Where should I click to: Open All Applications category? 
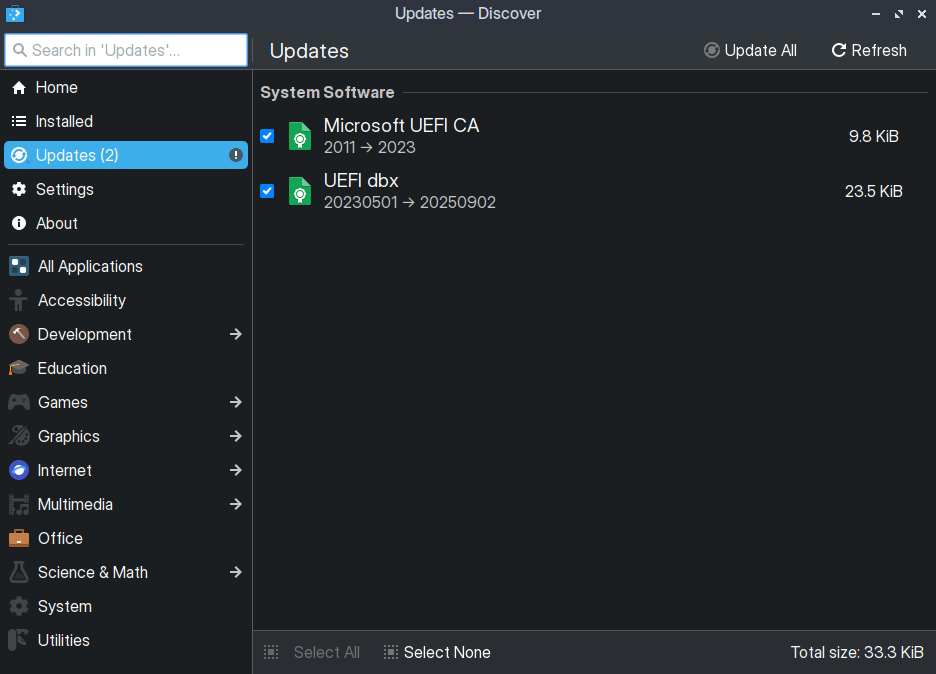90,266
